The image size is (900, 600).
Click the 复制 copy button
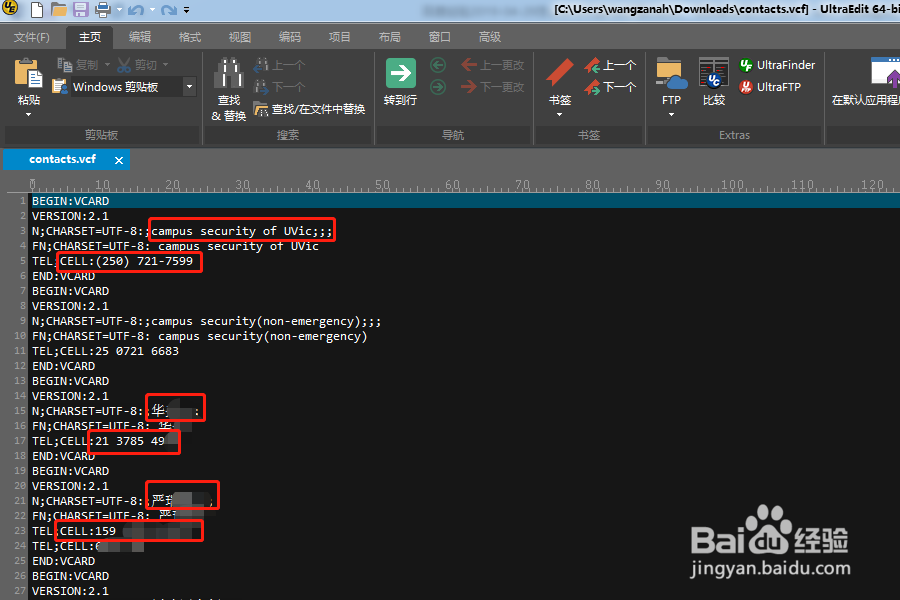78,65
